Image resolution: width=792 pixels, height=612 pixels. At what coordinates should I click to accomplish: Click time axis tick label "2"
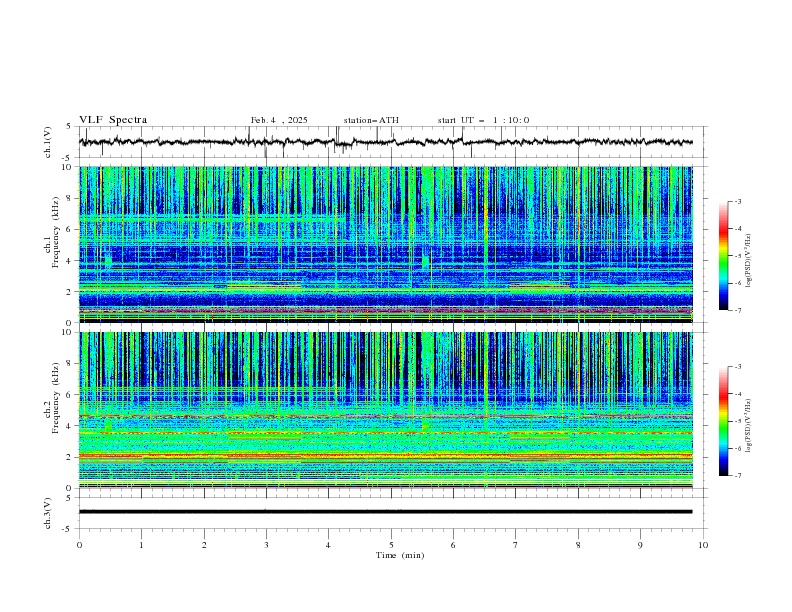[x=205, y=545]
